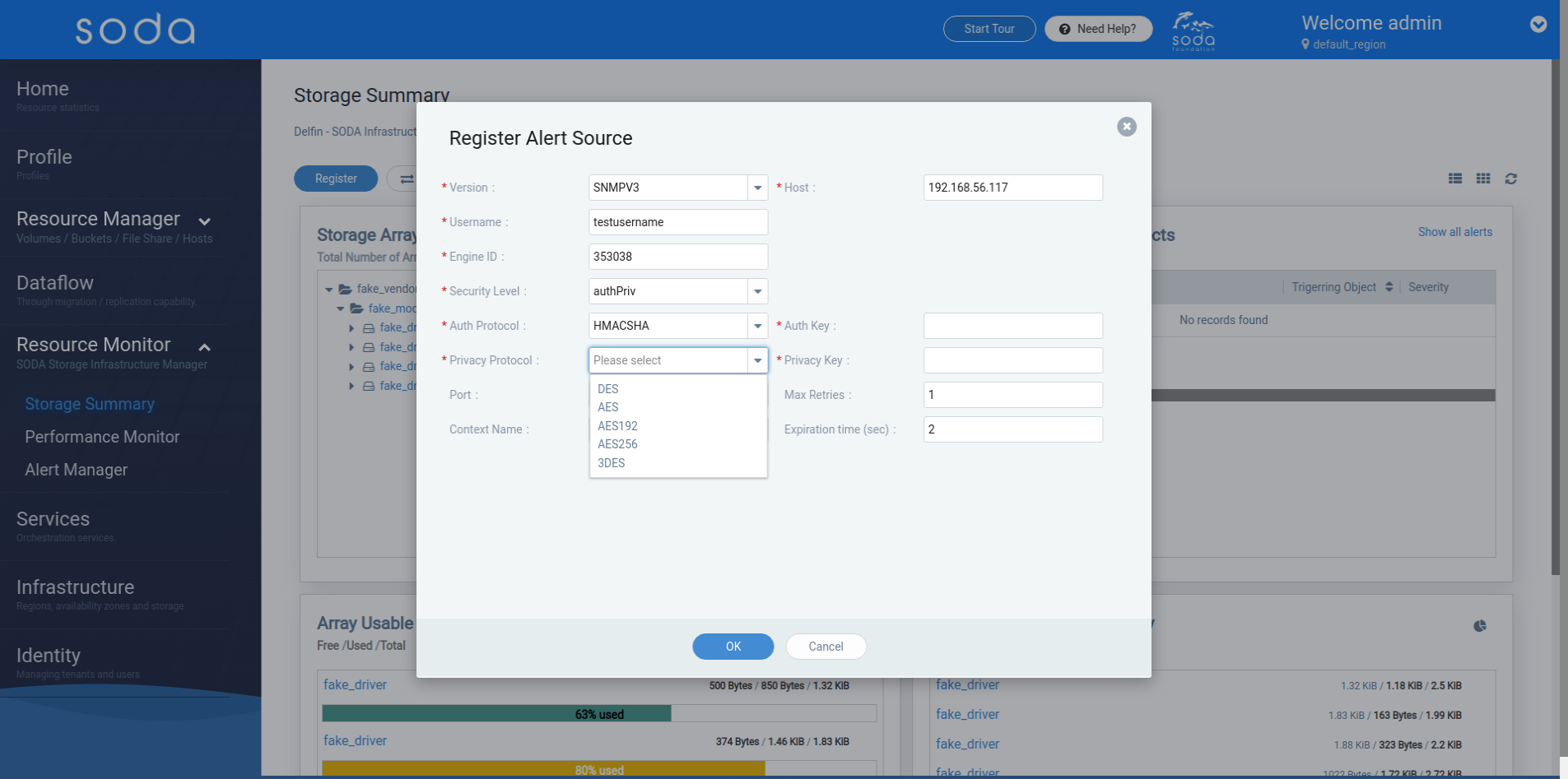Open the Security Level dropdown
Image resolution: width=1568 pixels, height=779 pixels.
coord(757,291)
